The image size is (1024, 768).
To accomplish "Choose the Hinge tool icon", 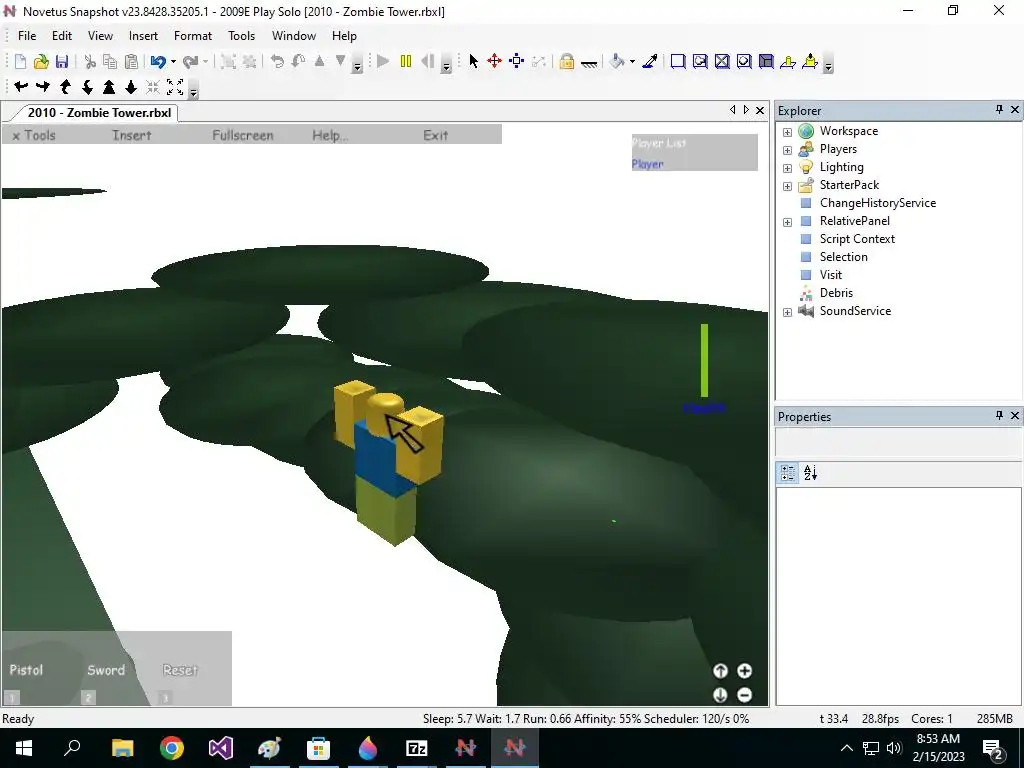I will click(788, 61).
